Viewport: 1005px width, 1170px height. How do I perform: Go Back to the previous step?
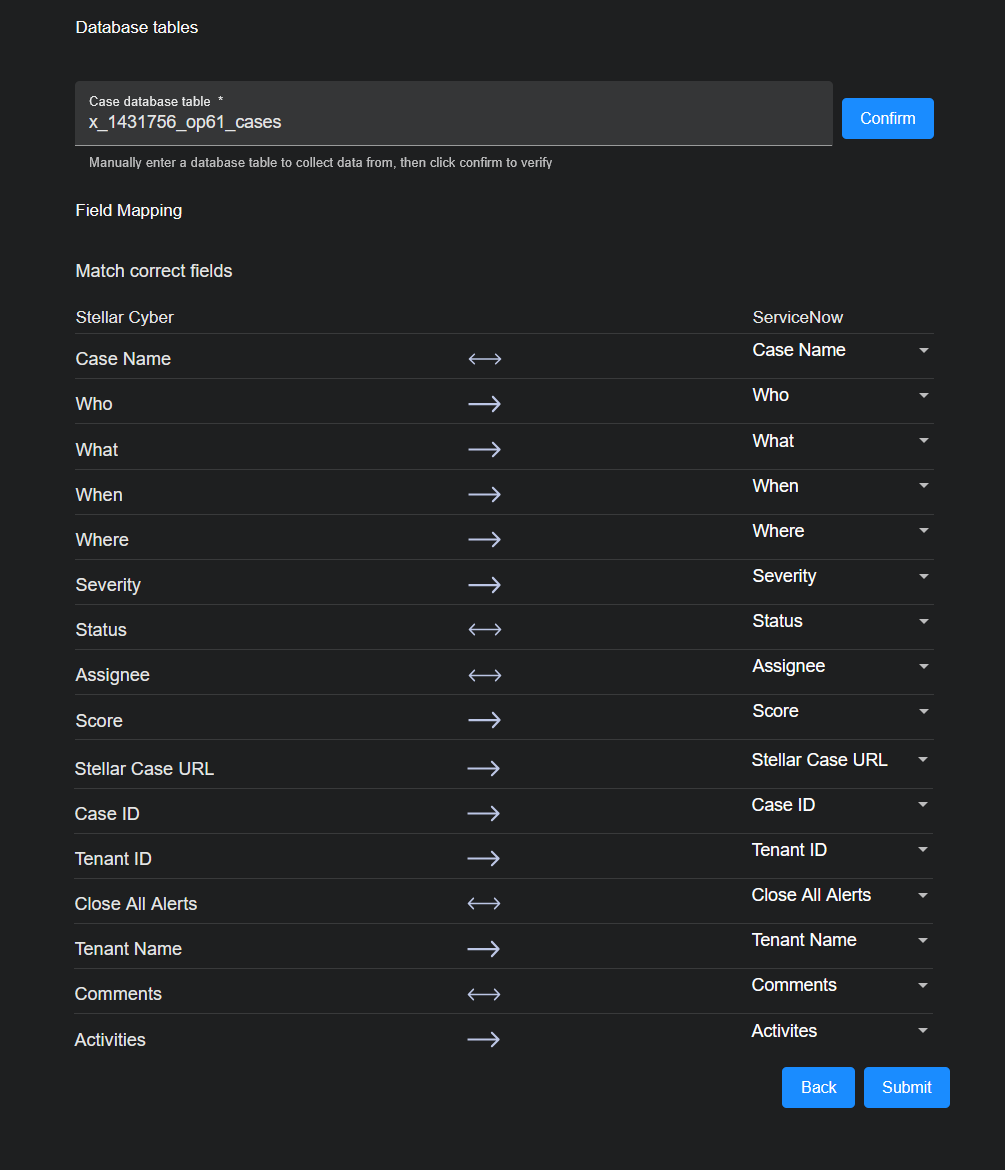(x=818, y=1087)
